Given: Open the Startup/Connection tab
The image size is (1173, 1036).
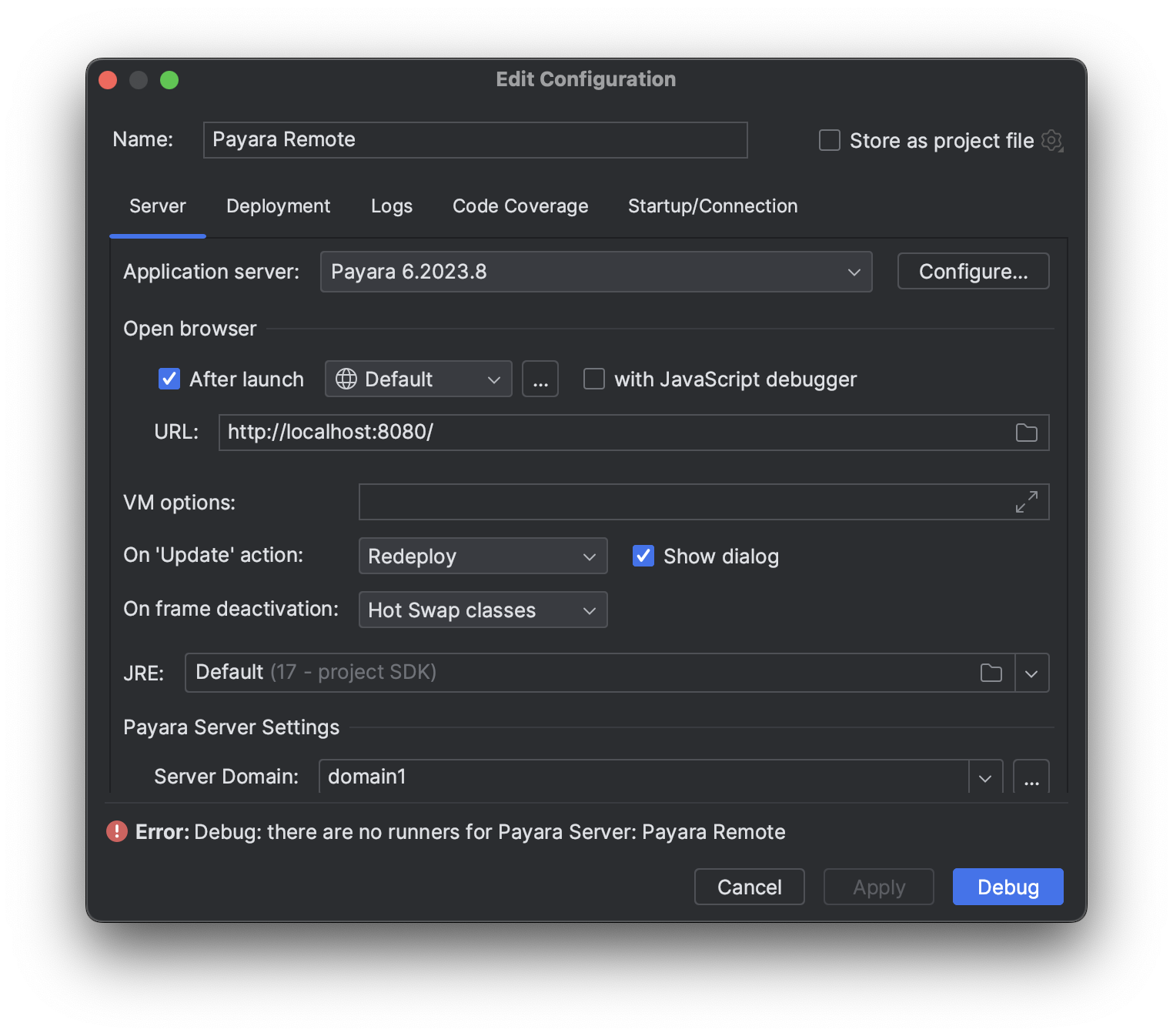Looking at the screenshot, I should click(x=712, y=206).
